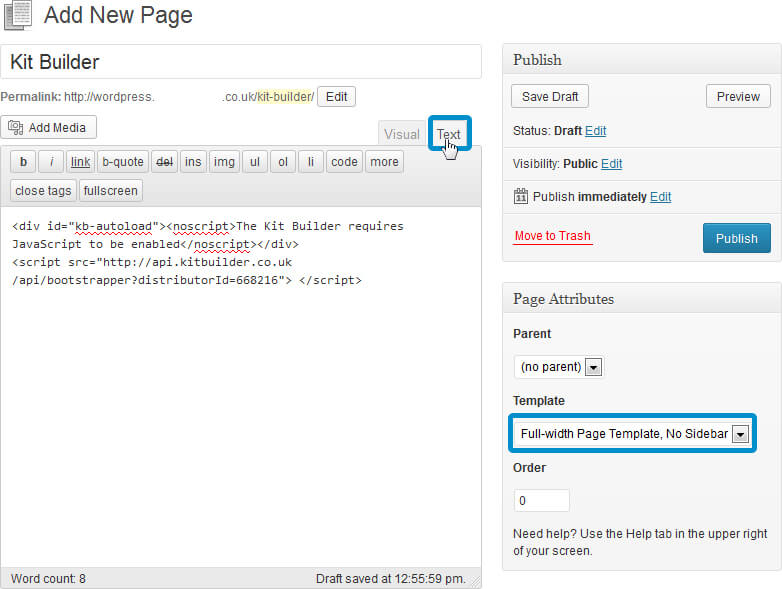Click the kit-builder permalink slug

tap(286, 97)
